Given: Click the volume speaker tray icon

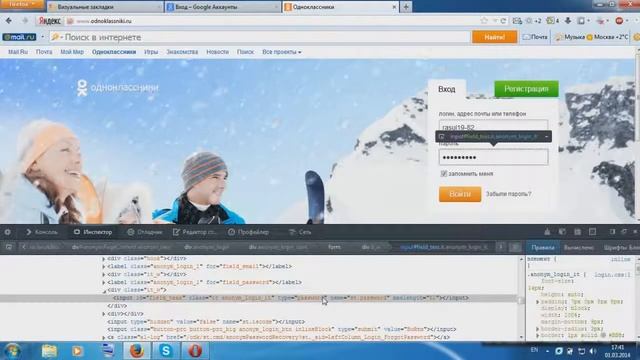Looking at the screenshot, I should [593, 351].
